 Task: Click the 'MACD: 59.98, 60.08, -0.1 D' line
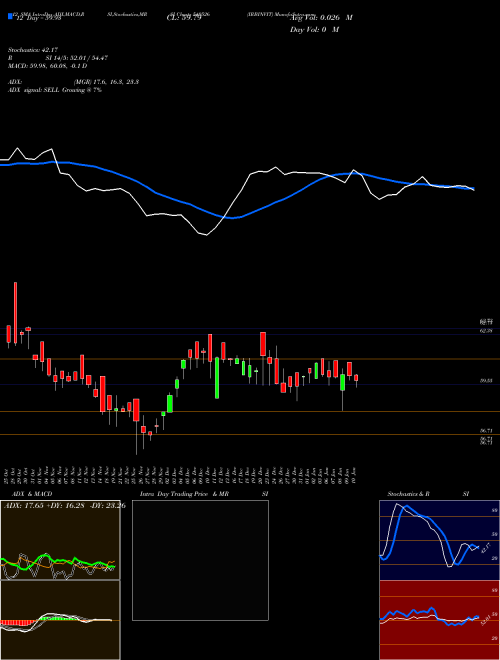tap(47, 66)
